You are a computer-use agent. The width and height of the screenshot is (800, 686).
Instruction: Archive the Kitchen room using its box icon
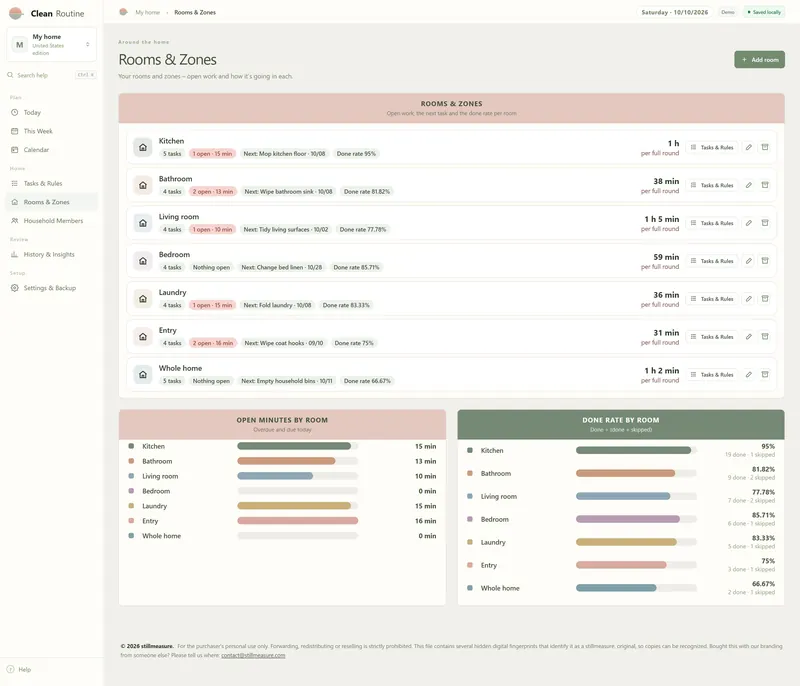[x=765, y=147]
